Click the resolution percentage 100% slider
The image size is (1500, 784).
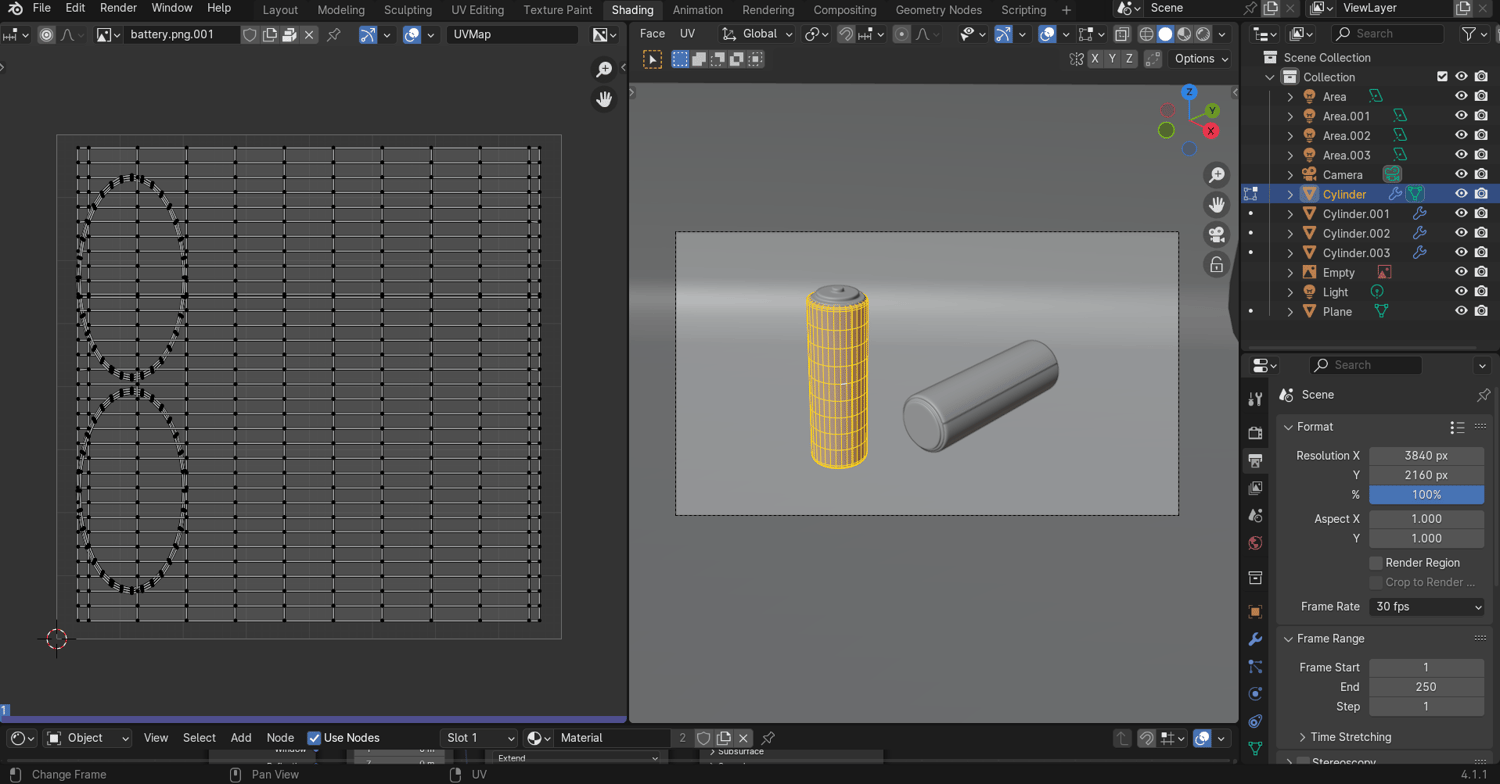(x=1426, y=495)
